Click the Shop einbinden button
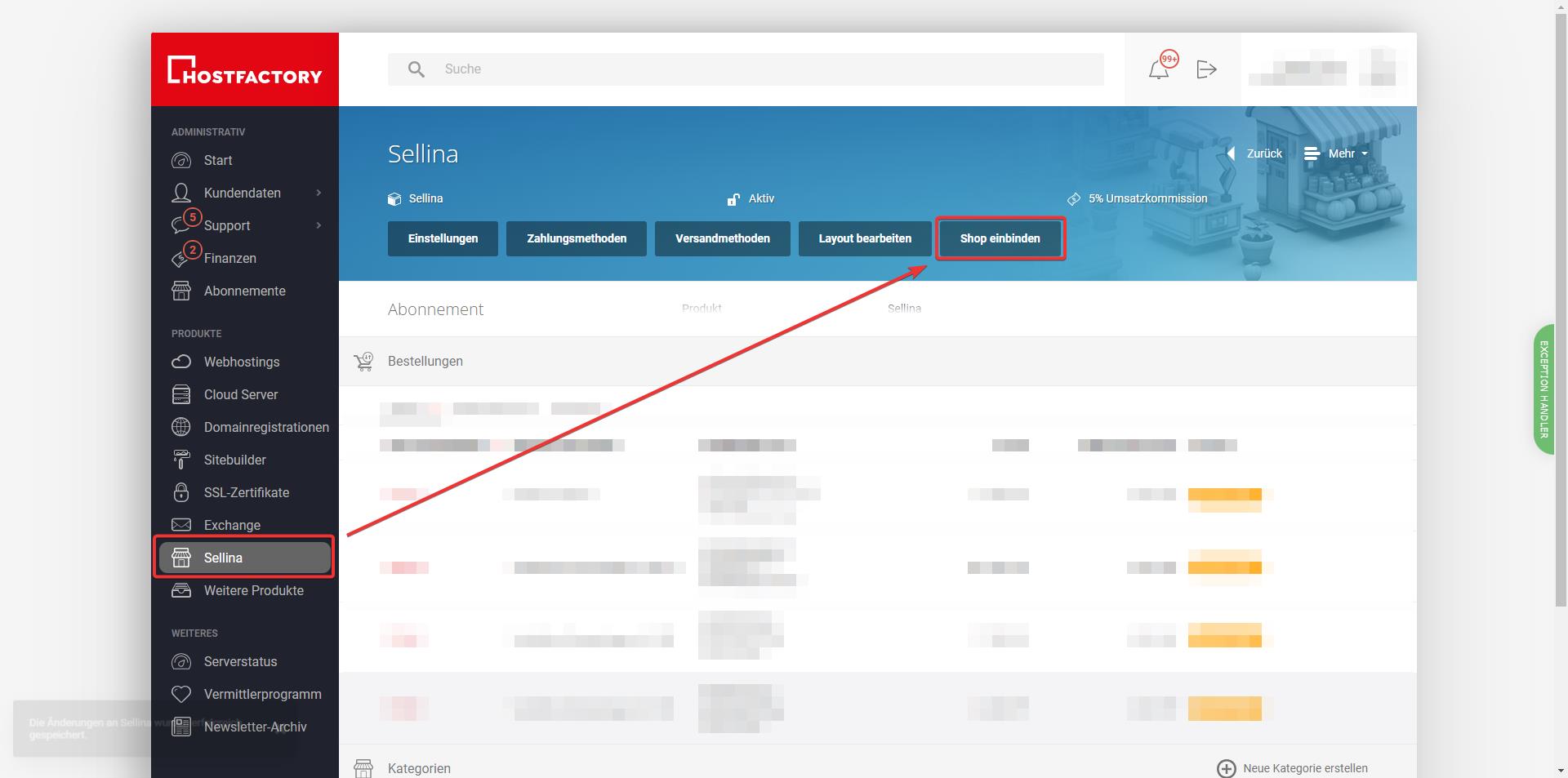 1000,238
